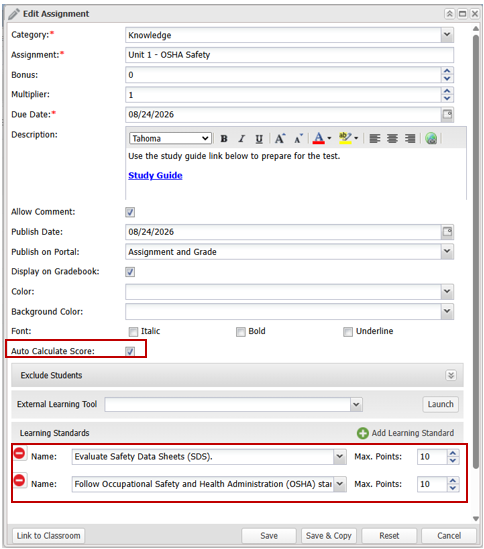Expand the Publish on Portal dropdown

click(447, 251)
